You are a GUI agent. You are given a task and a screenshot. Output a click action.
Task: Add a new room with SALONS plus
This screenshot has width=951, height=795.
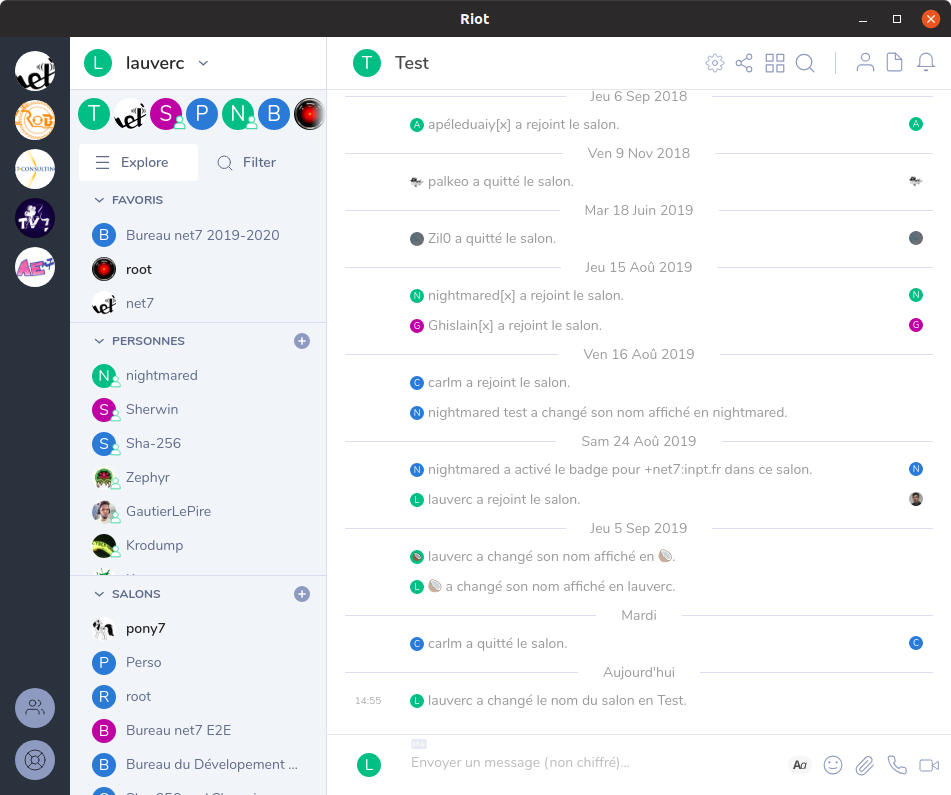pos(302,594)
